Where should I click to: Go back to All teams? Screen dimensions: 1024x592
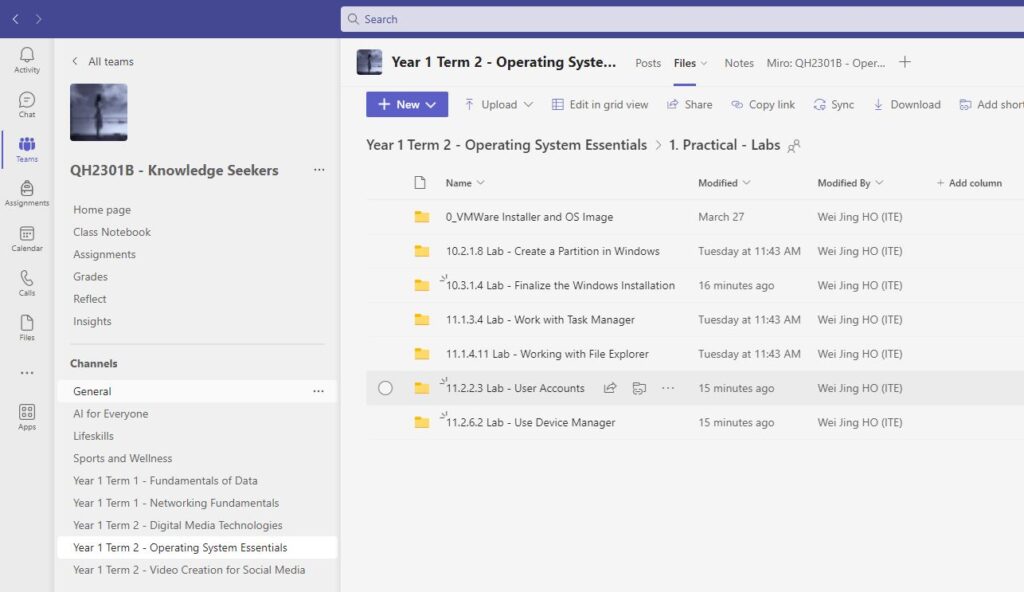pos(102,62)
